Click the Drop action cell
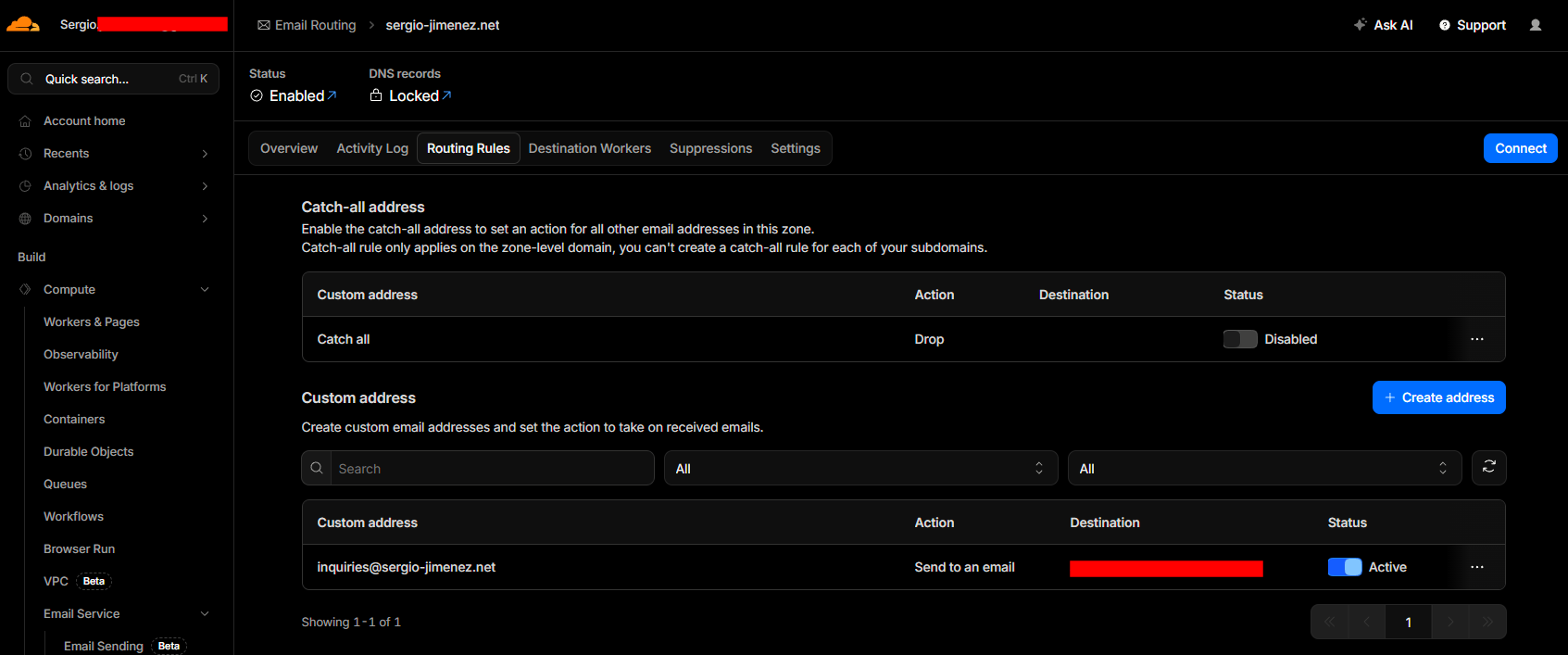Viewport: 1568px width, 655px height. tap(929, 339)
